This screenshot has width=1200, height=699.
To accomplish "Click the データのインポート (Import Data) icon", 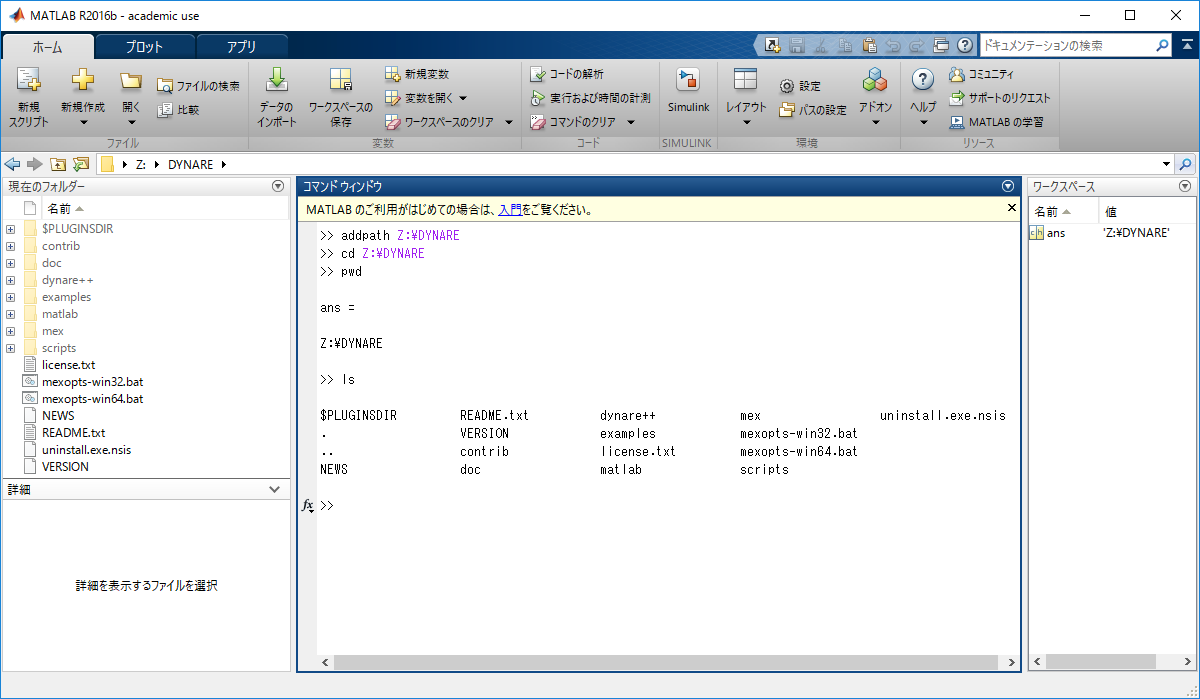I will coord(277,81).
